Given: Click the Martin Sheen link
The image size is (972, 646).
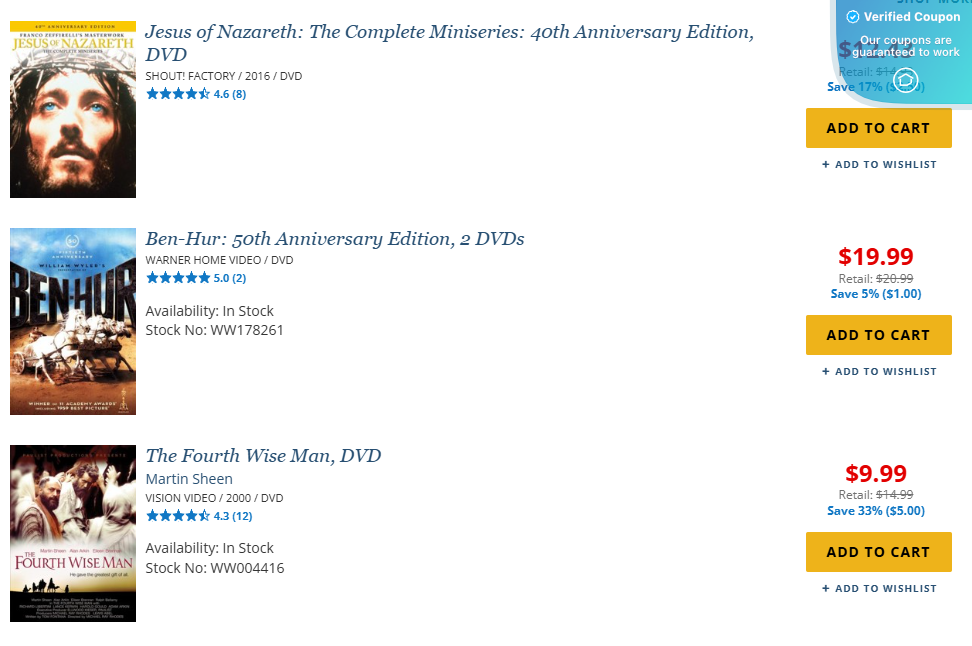Looking at the screenshot, I should coord(189,479).
